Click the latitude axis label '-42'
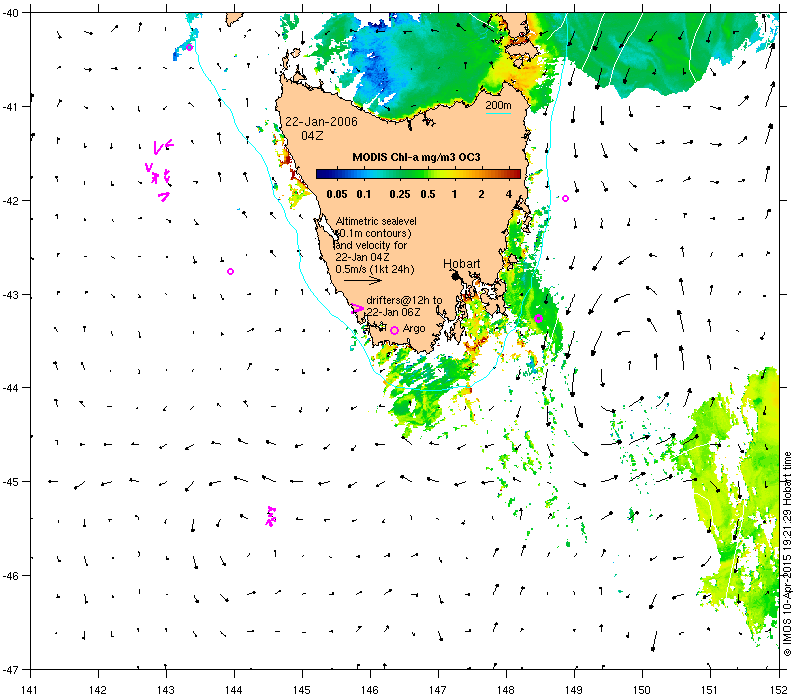 [x=11, y=201]
